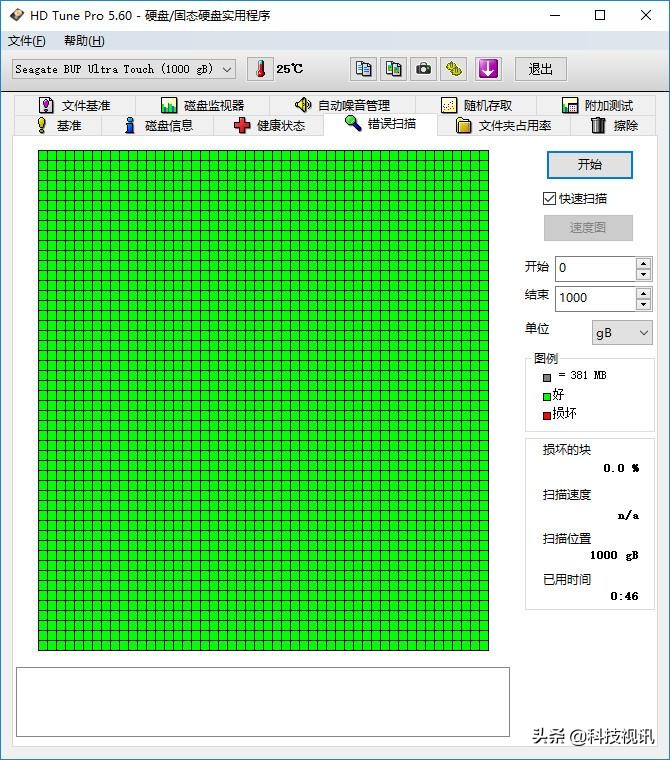
Task: Switch to the 自动噪音管理 tab
Action: [342, 105]
